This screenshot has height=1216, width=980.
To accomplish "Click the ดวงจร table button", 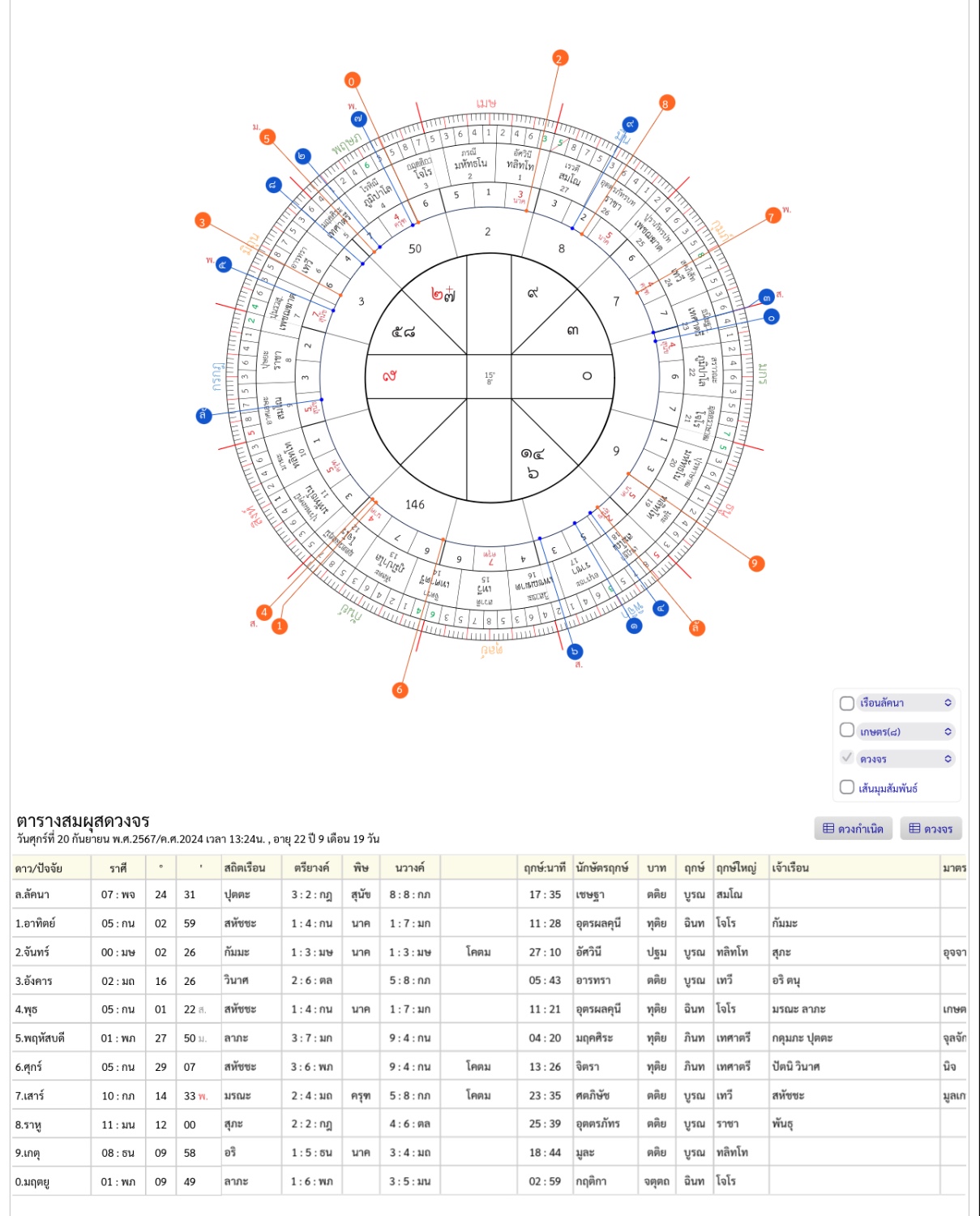I will coord(931,829).
